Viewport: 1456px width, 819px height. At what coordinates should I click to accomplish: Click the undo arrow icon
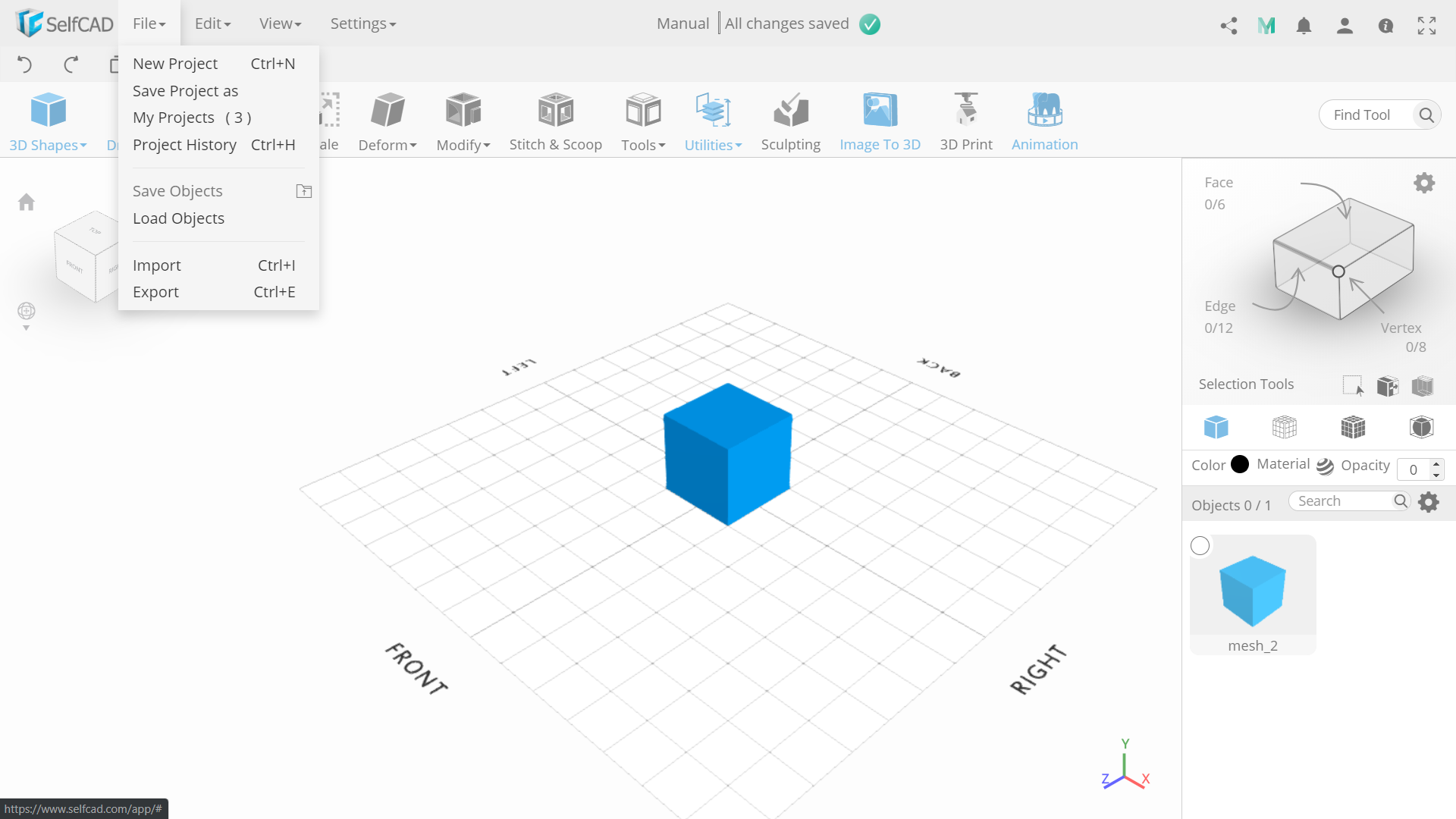point(24,64)
